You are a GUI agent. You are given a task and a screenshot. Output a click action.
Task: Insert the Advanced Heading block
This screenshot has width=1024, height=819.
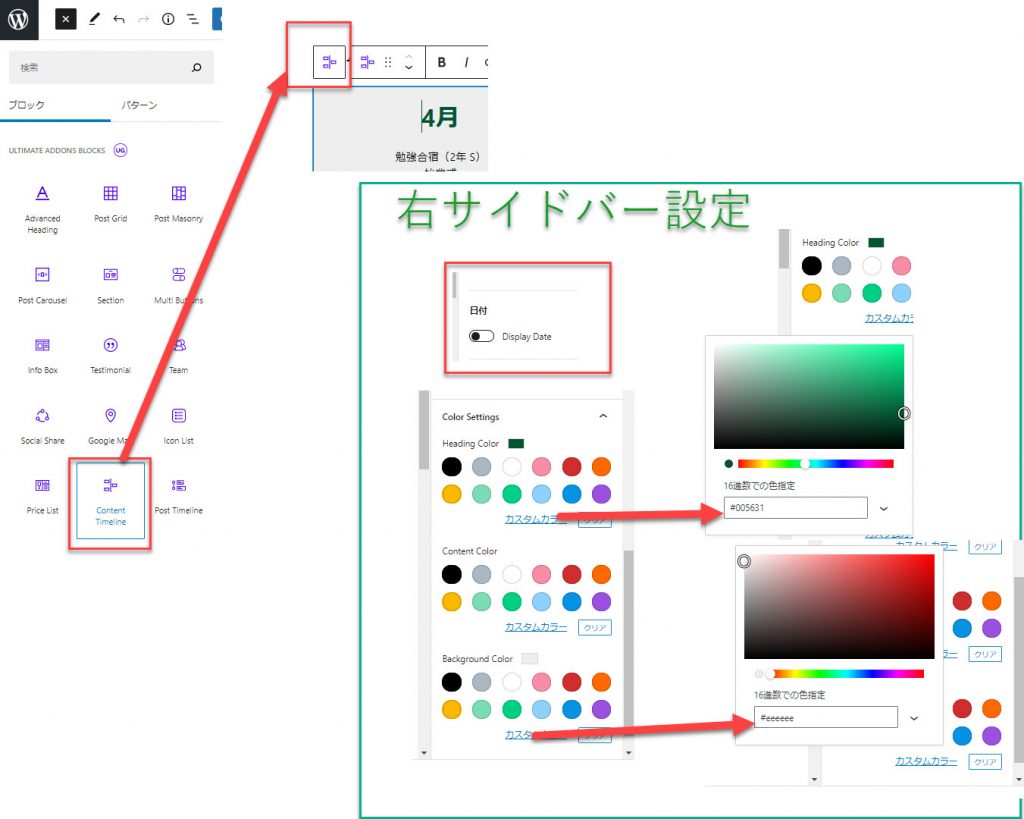click(x=42, y=209)
